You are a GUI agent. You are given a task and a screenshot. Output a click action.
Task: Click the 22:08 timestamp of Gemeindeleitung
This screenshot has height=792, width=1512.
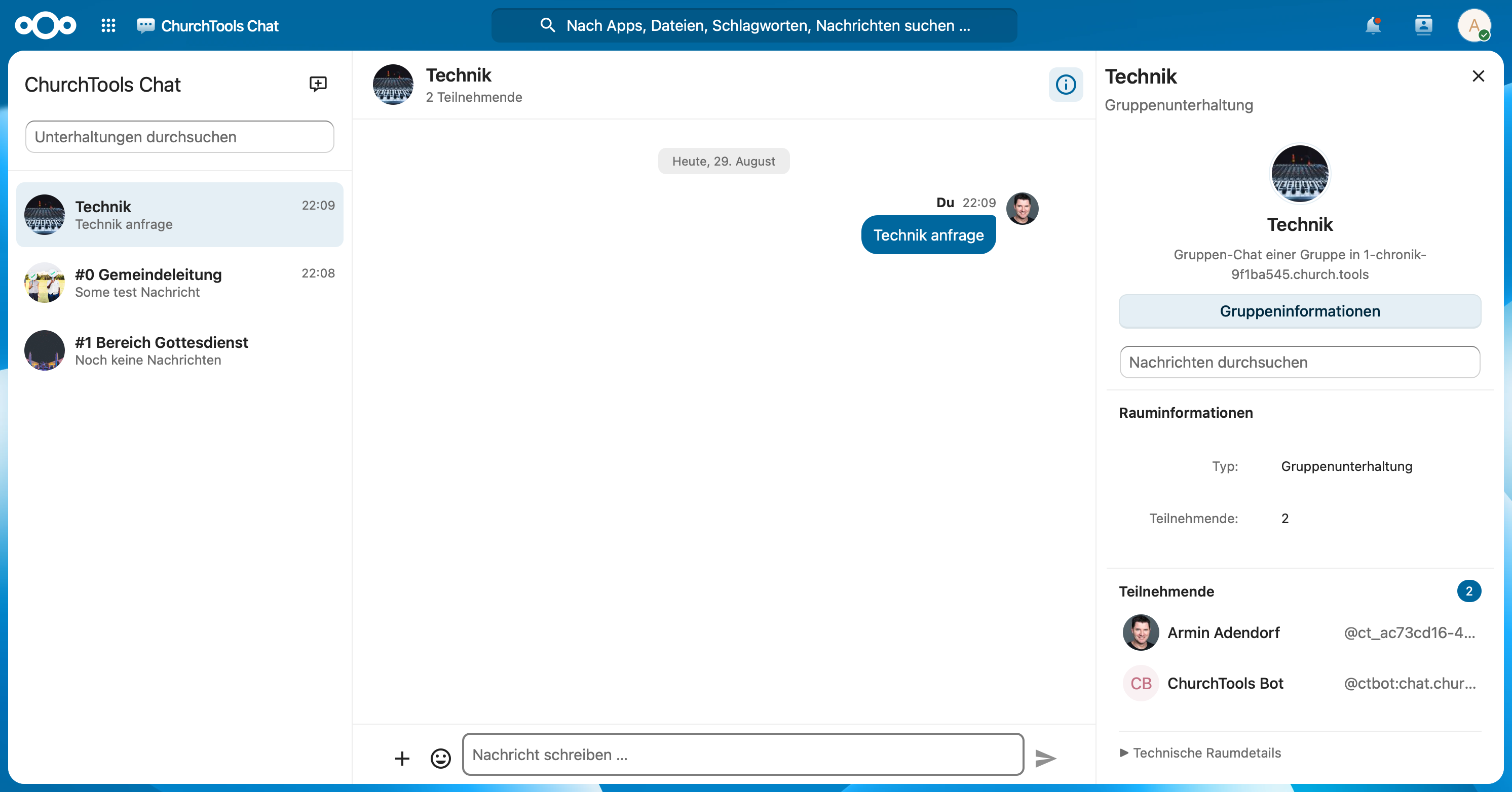tap(318, 273)
